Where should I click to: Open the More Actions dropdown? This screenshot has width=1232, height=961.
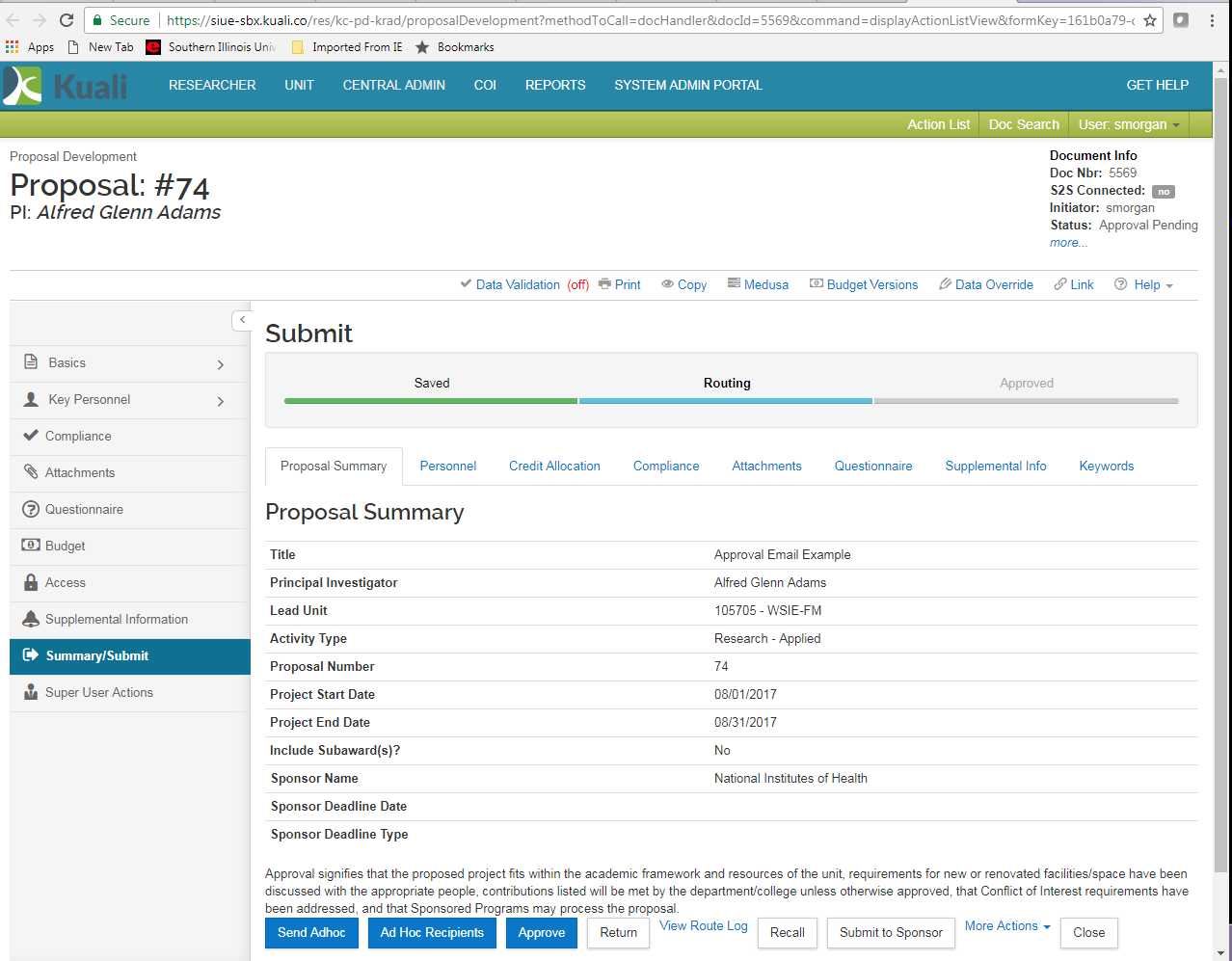tap(1007, 926)
